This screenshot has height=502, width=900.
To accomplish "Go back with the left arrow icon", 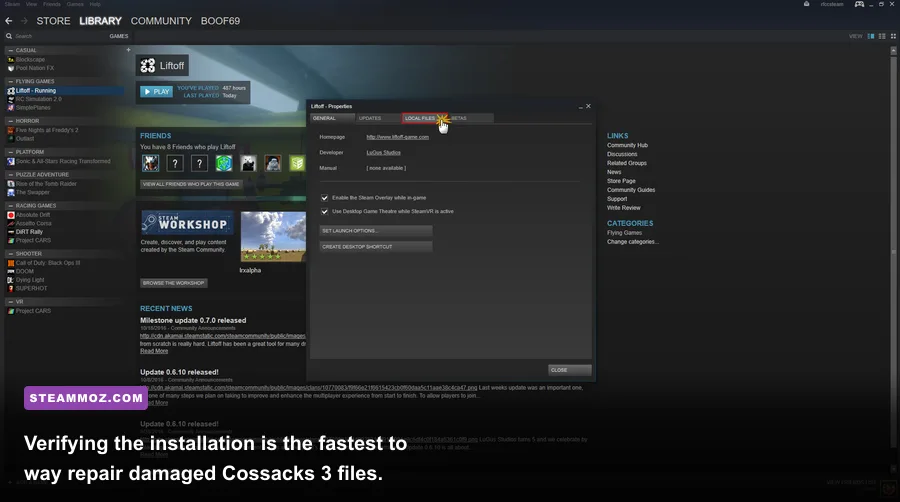I will (9, 21).
